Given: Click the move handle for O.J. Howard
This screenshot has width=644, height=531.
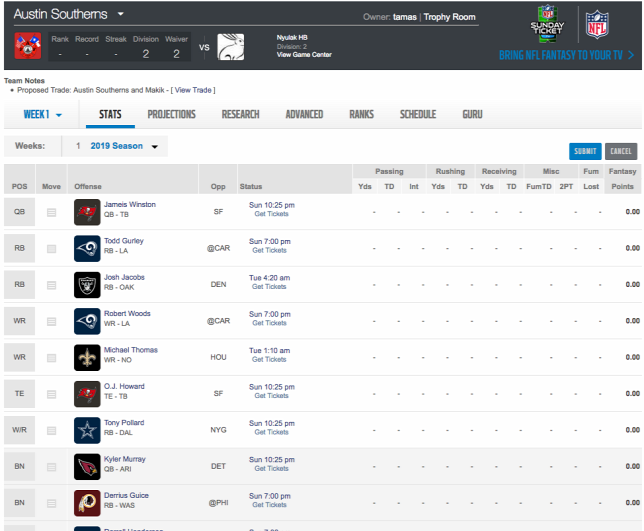Looking at the screenshot, I should coord(51,394).
